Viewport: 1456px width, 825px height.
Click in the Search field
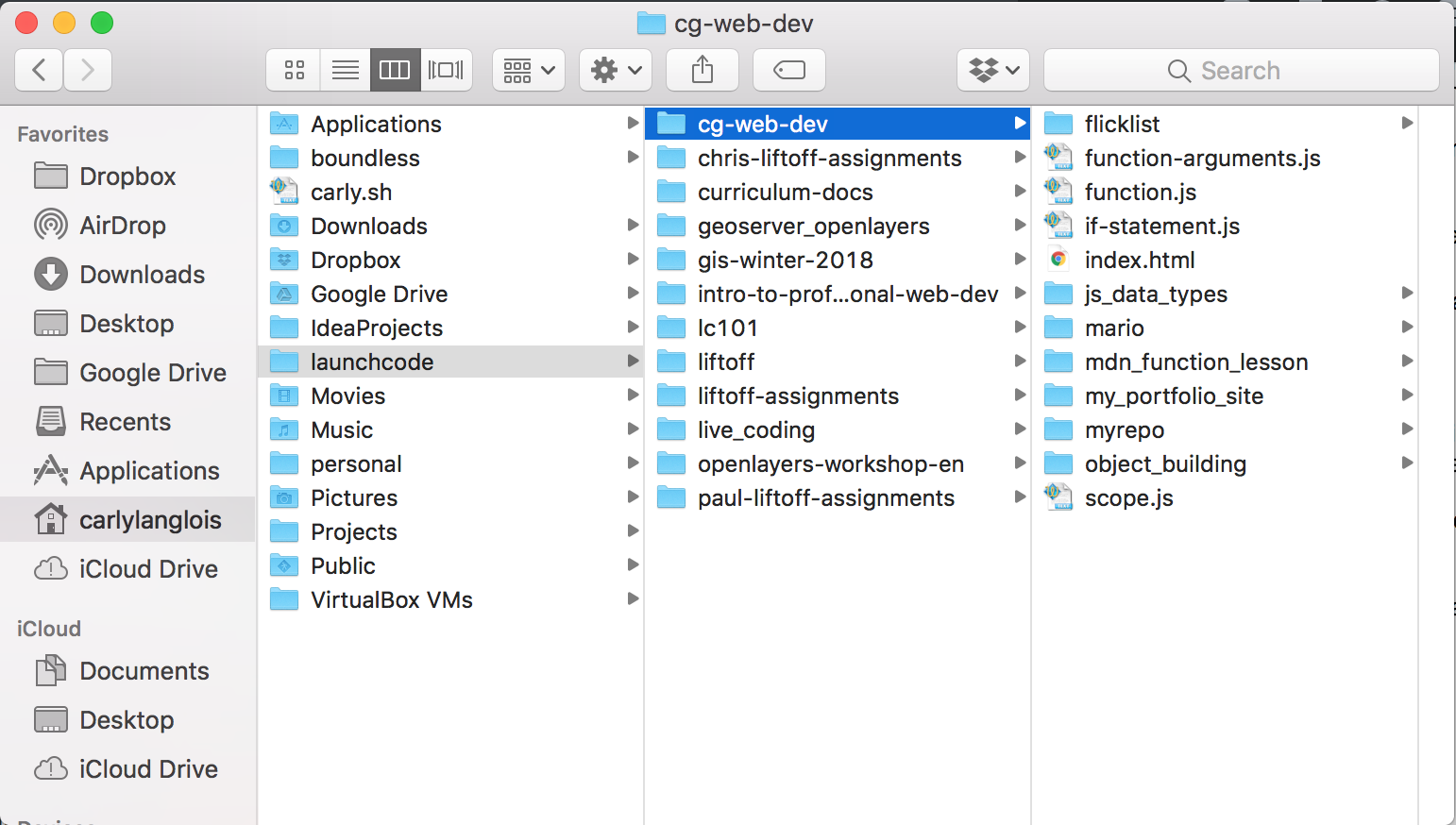point(1241,71)
